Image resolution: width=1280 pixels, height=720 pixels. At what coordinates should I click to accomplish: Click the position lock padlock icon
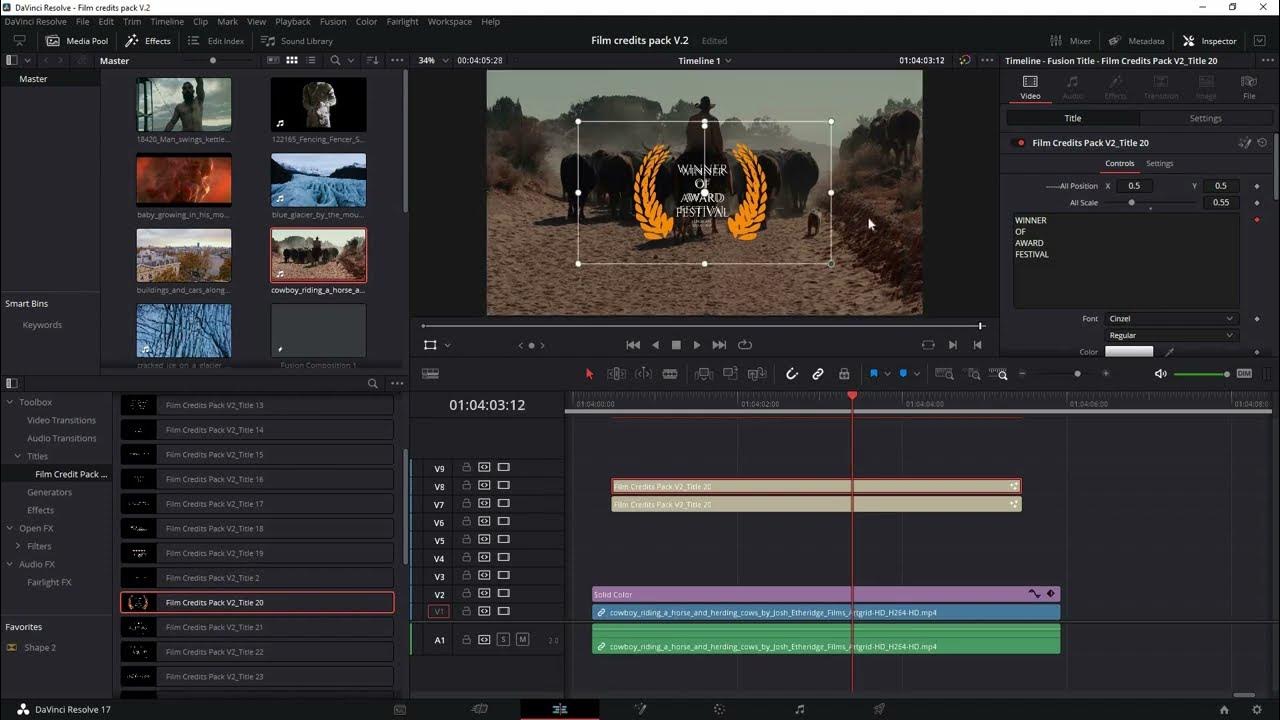[844, 374]
